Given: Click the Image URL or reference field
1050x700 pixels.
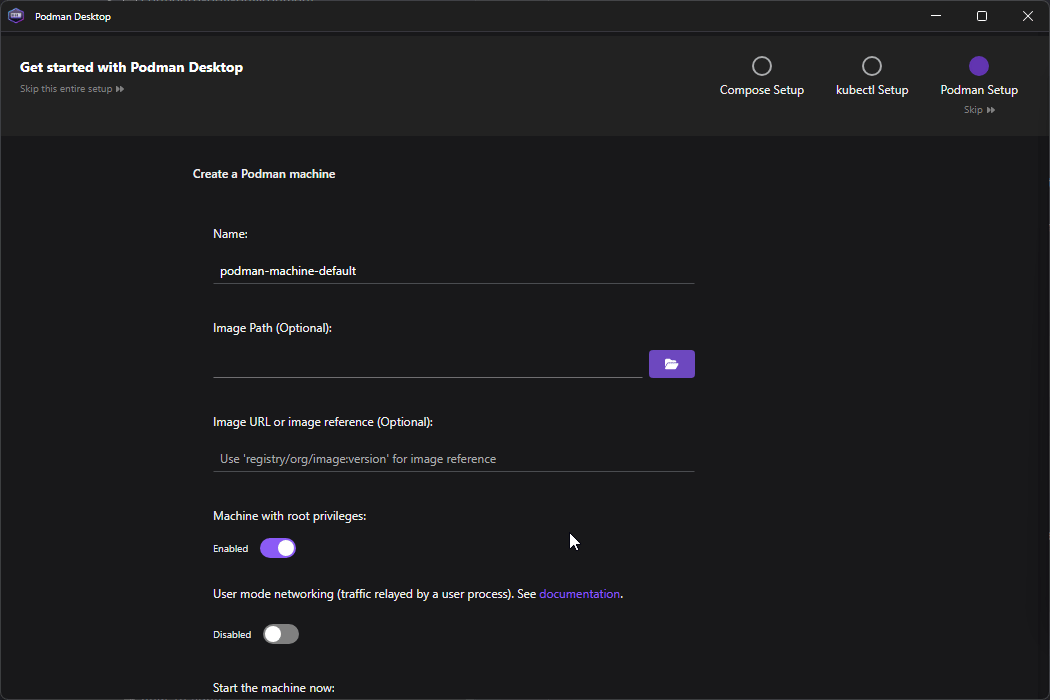Looking at the screenshot, I should [x=453, y=459].
